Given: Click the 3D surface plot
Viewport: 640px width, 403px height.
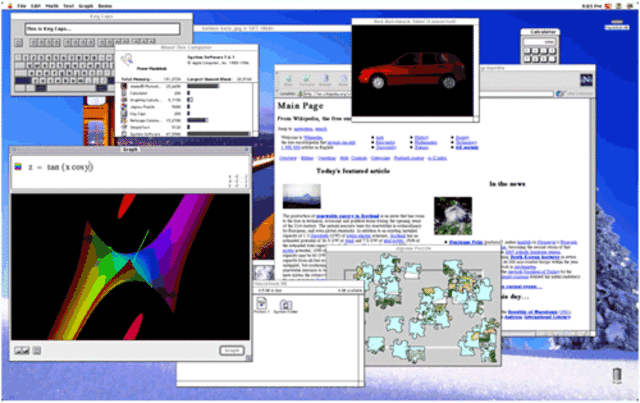Looking at the screenshot, I should pyautogui.click(x=130, y=267).
